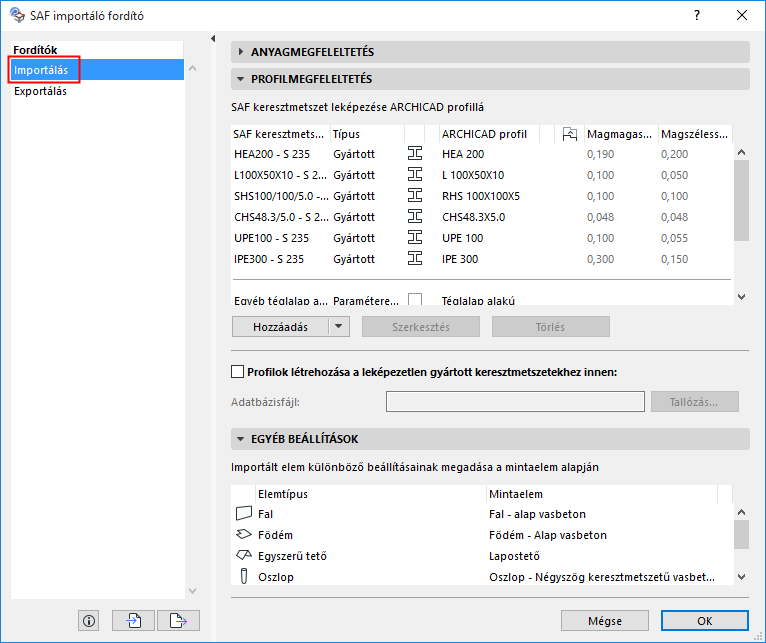This screenshot has width=766, height=643.
Task: Click the Adatbázisfájl input field
Action: click(x=515, y=402)
